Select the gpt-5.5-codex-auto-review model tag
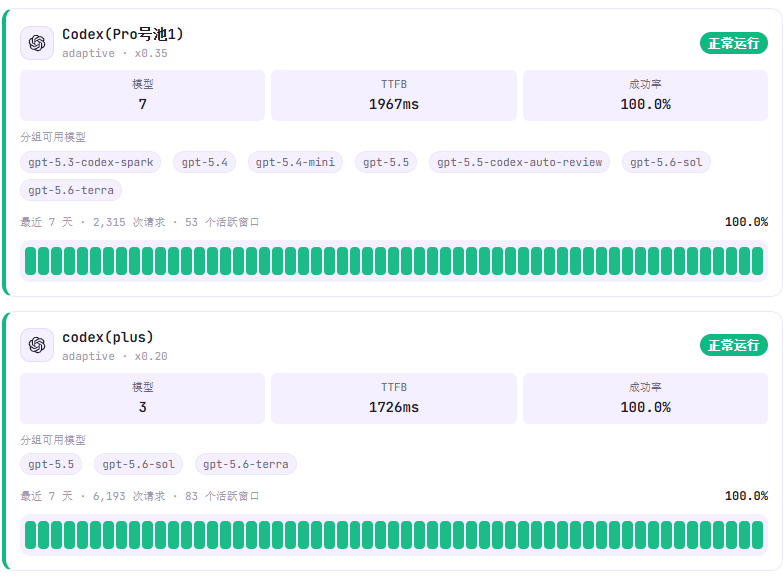This screenshot has height=588, width=783. (519, 162)
